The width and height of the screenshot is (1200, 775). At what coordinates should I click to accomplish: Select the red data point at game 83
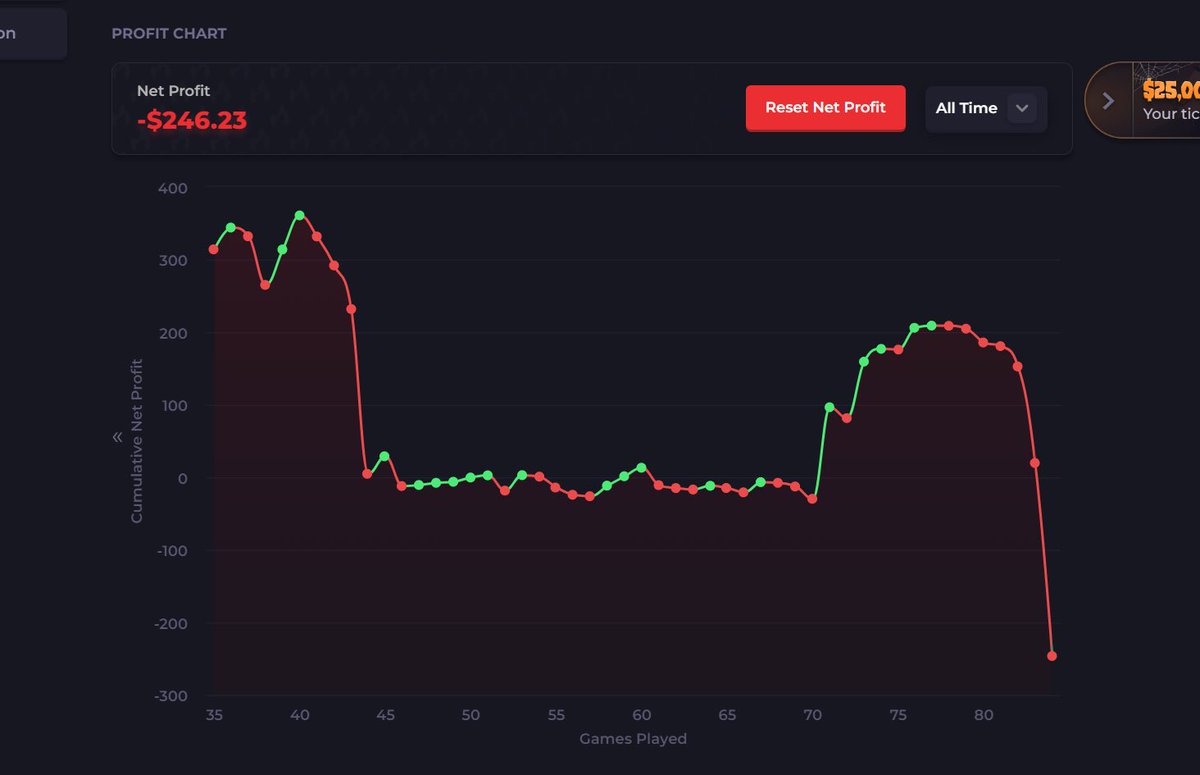pos(1035,463)
